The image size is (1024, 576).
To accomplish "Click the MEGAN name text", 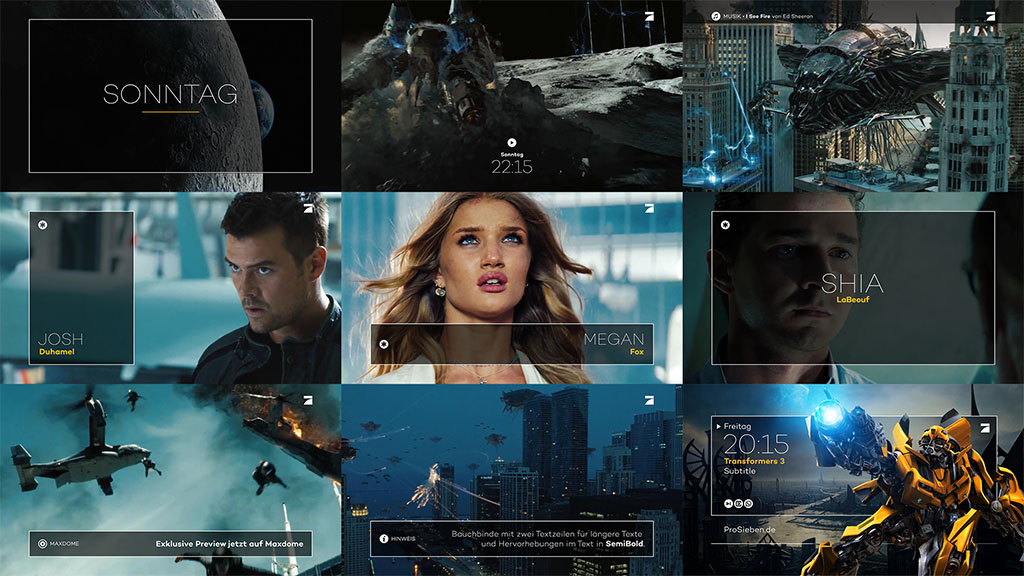I will [x=614, y=339].
